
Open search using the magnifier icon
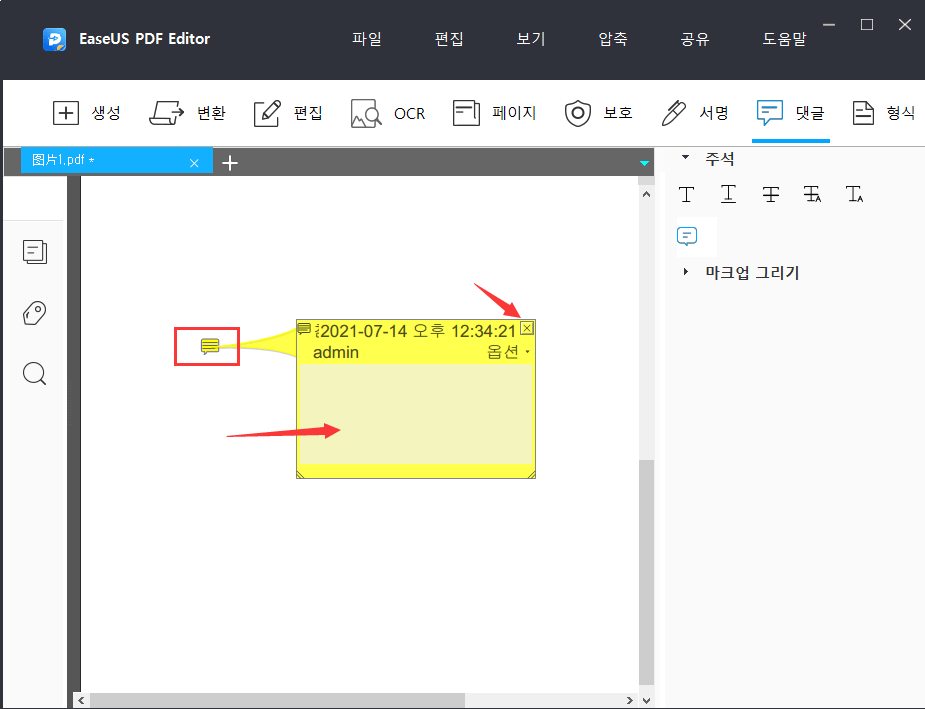point(34,373)
